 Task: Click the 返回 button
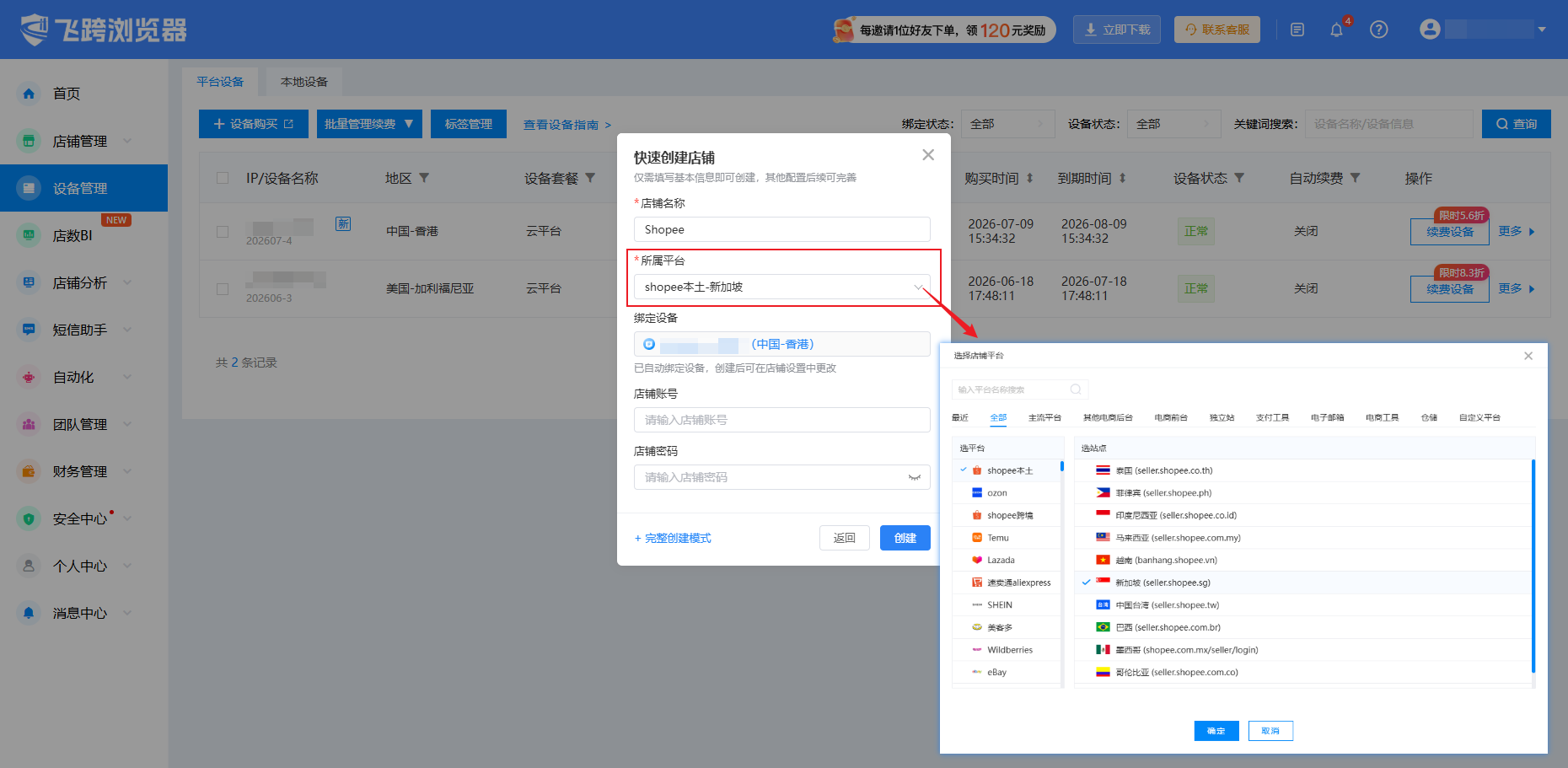pos(845,538)
